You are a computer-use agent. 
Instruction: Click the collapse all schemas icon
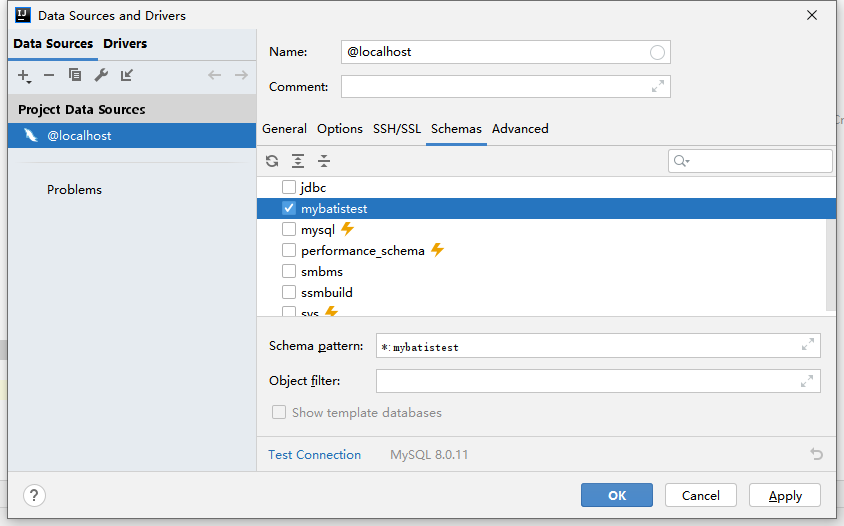pyautogui.click(x=324, y=161)
